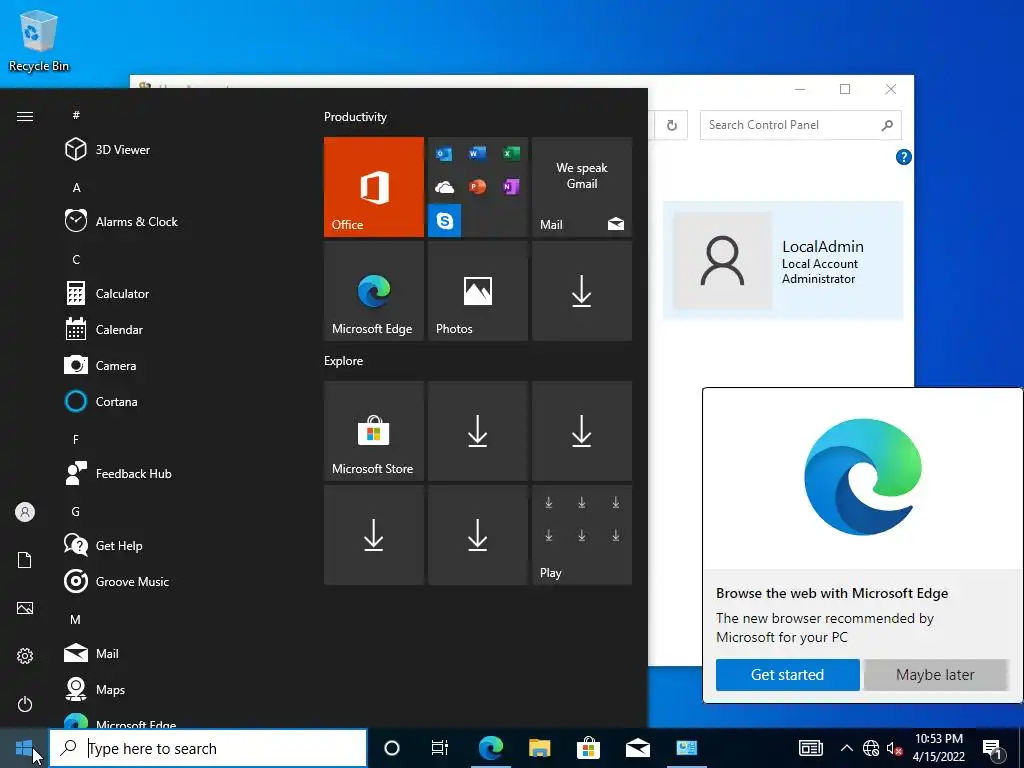Click the G letter group header
This screenshot has width=1024, height=768.
(x=76, y=511)
